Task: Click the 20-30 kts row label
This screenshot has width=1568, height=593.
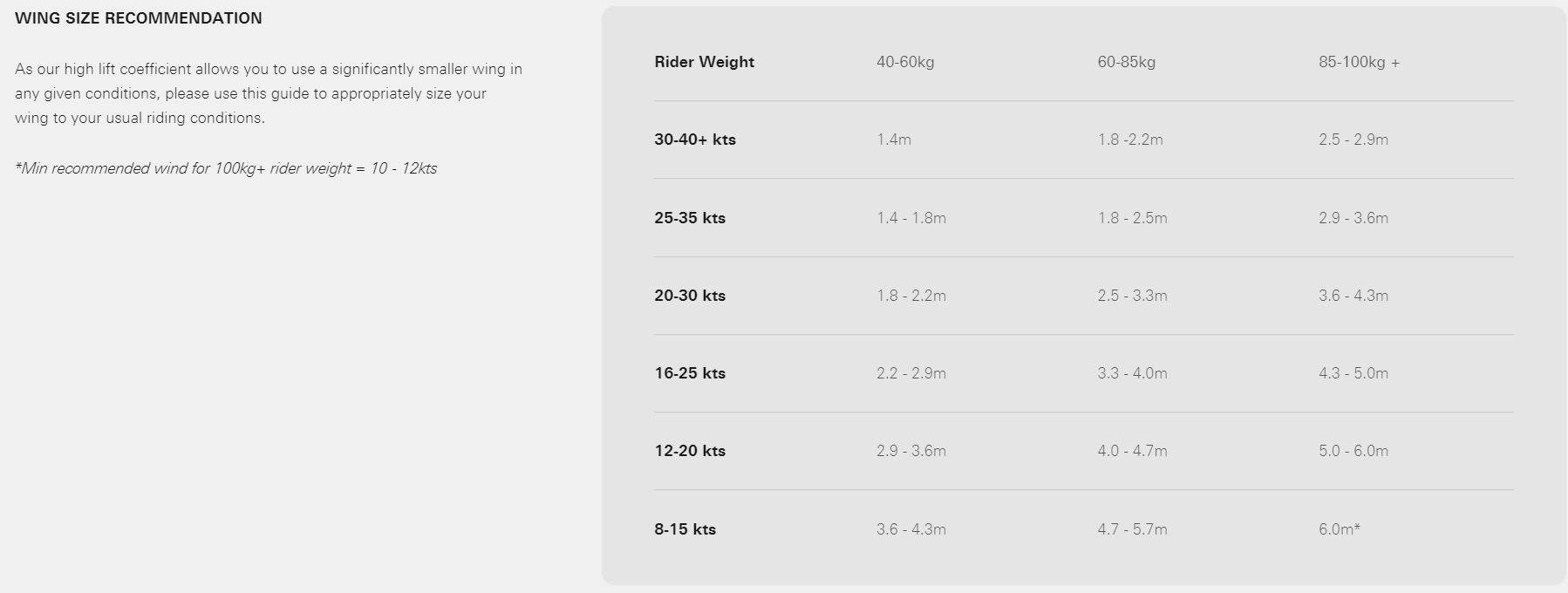Action: (689, 296)
